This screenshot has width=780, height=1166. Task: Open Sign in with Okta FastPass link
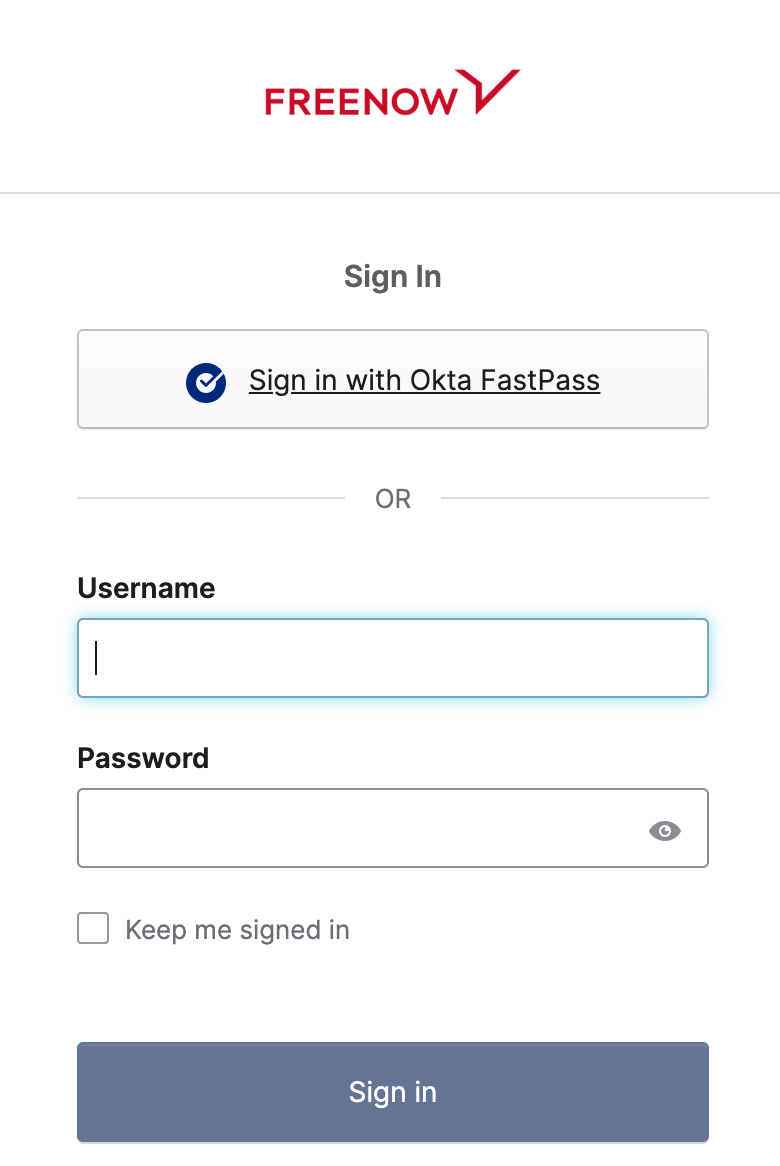pos(425,381)
